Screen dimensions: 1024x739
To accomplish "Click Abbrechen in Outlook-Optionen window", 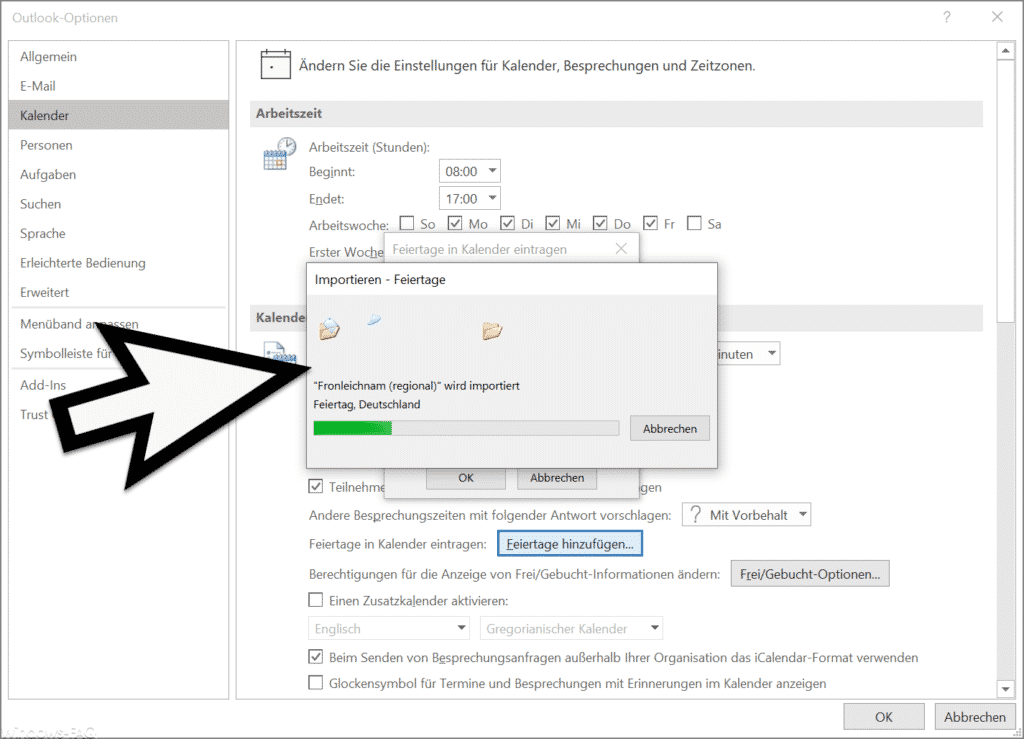I will (x=974, y=717).
